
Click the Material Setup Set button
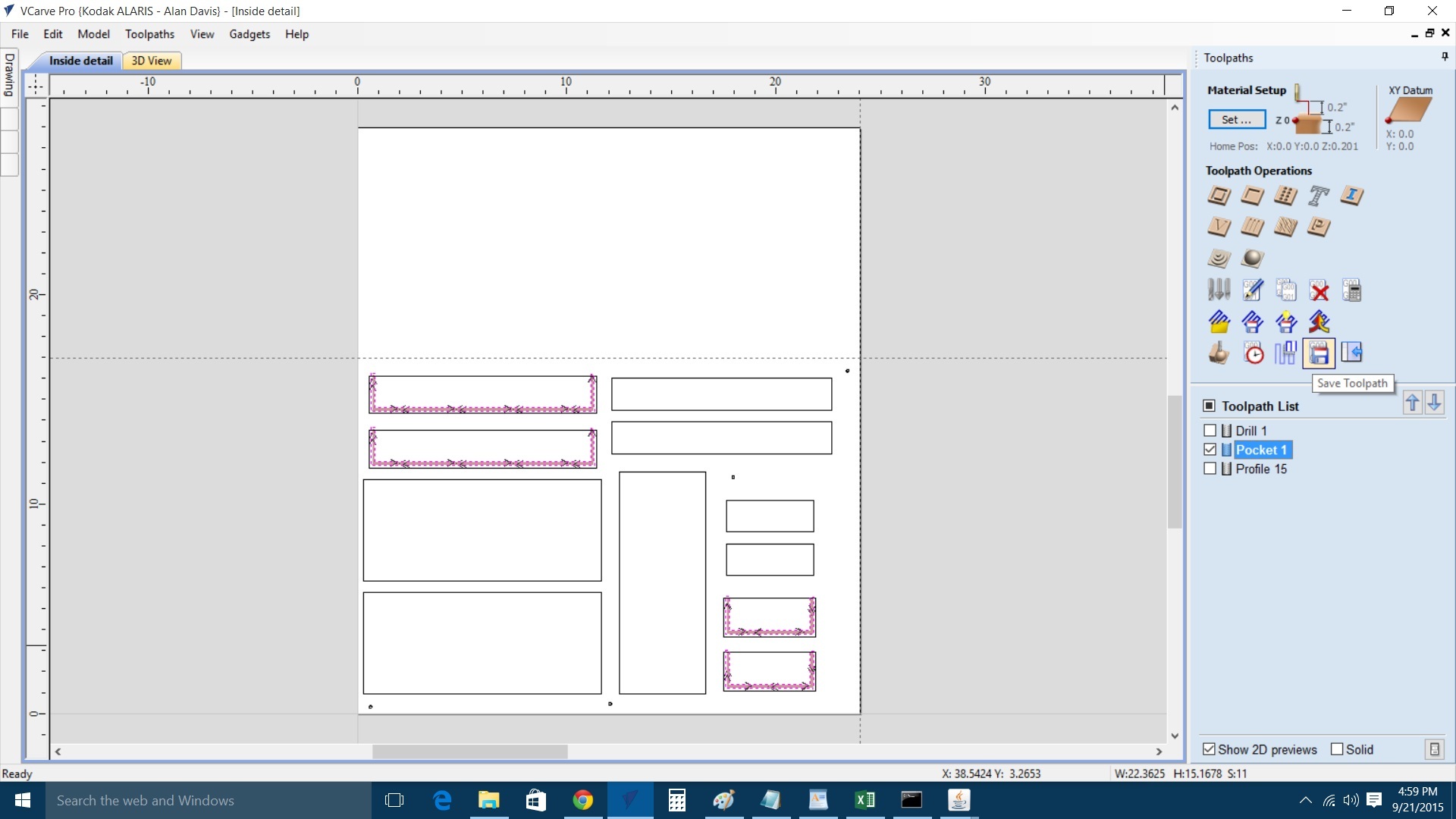1236,120
